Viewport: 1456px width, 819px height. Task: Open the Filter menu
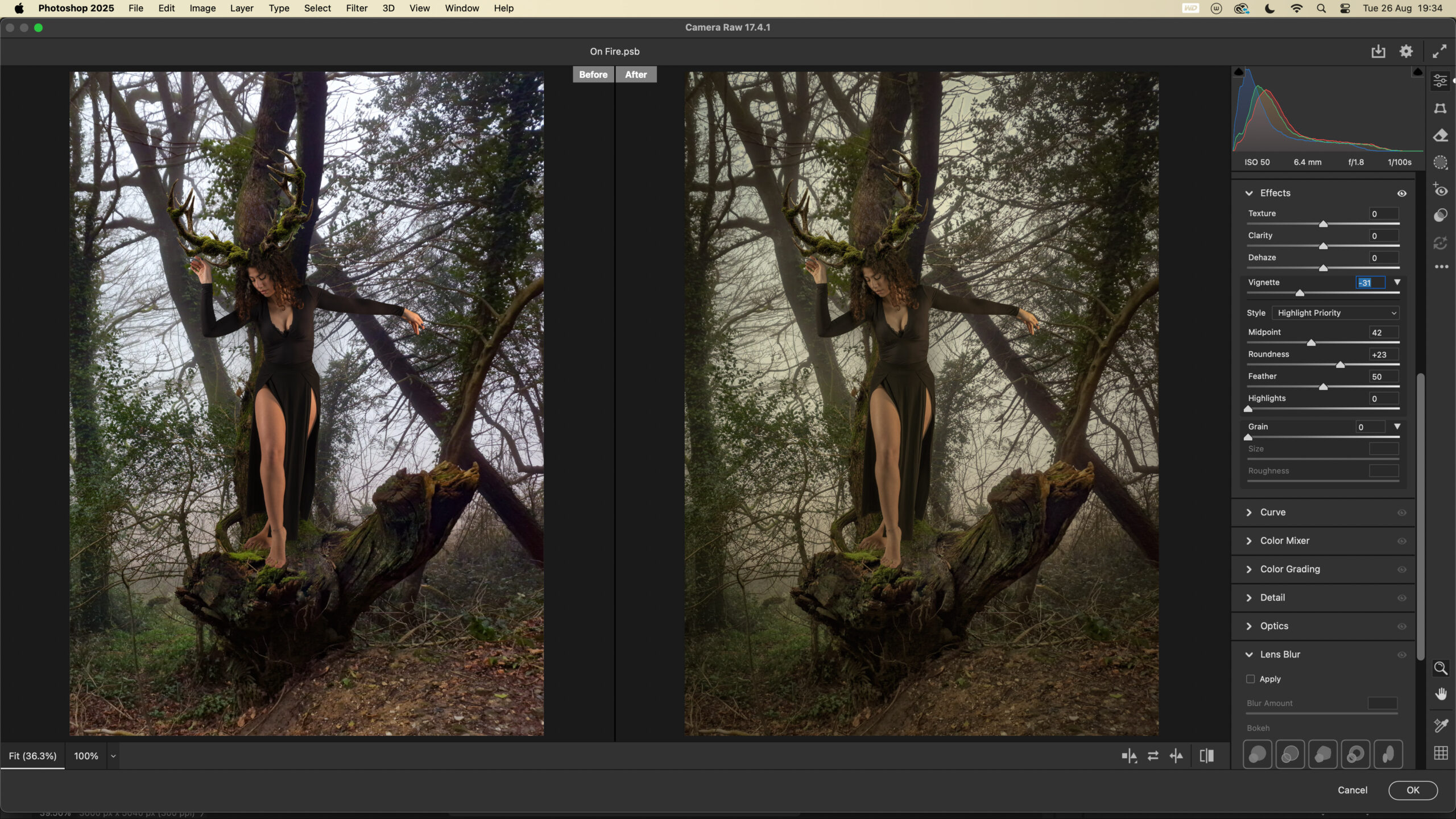(357, 8)
